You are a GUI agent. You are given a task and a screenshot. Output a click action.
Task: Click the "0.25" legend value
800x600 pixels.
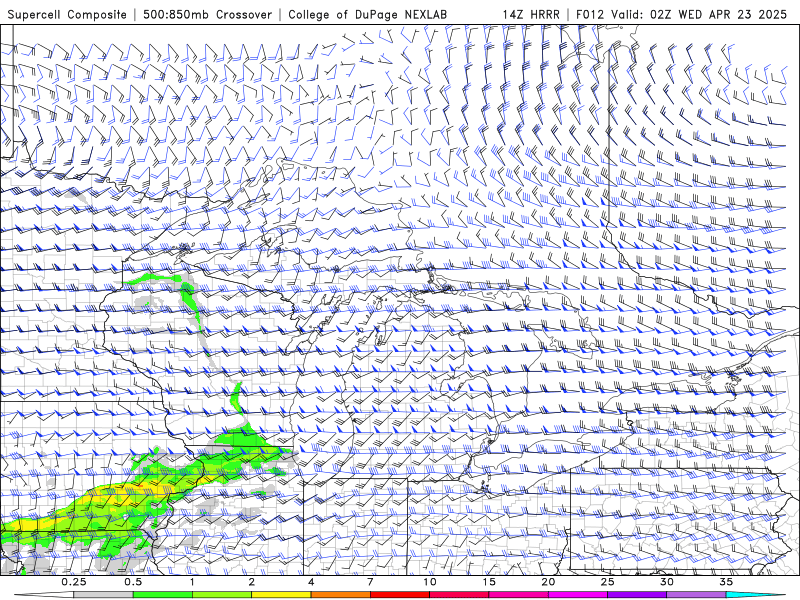[74, 582]
